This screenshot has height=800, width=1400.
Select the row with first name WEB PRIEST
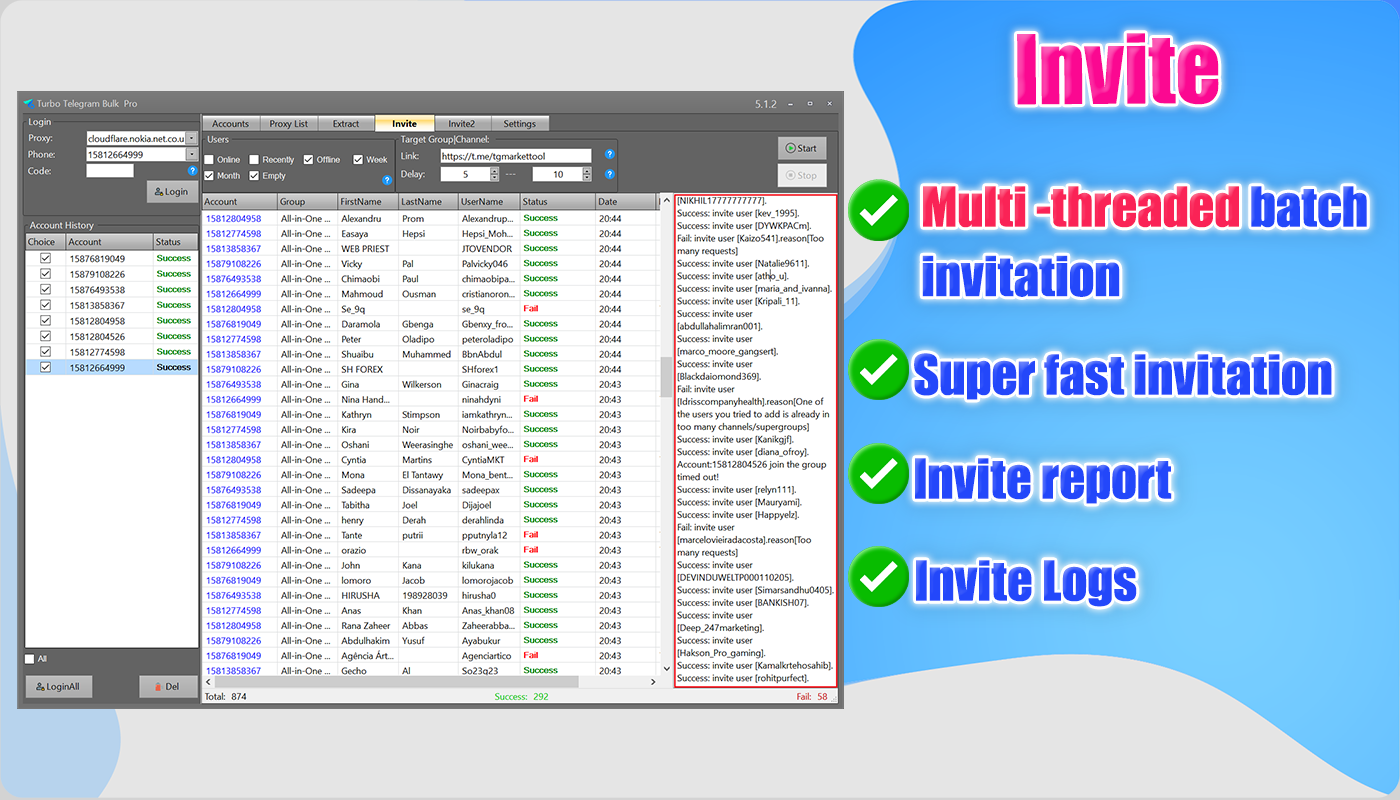(x=430, y=248)
